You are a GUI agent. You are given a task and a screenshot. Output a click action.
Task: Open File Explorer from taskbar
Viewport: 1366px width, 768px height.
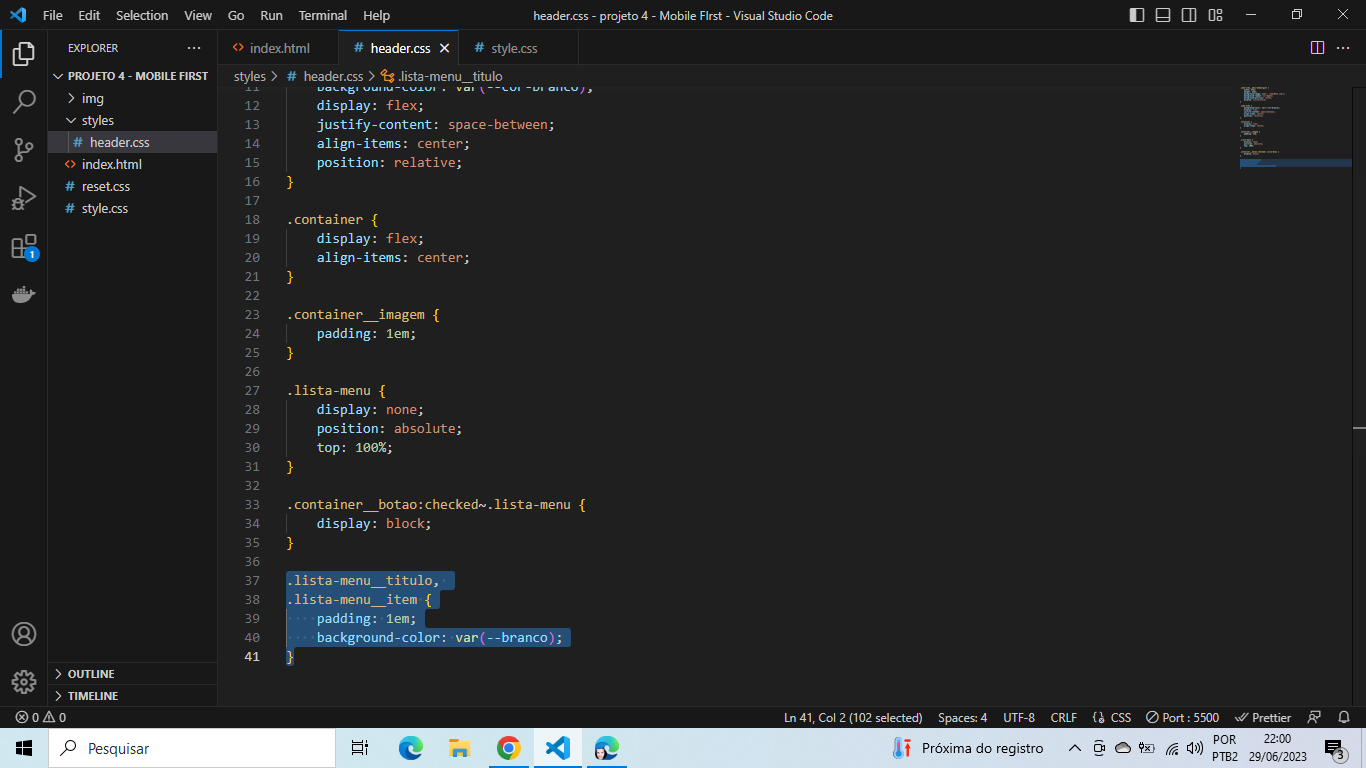(x=459, y=748)
